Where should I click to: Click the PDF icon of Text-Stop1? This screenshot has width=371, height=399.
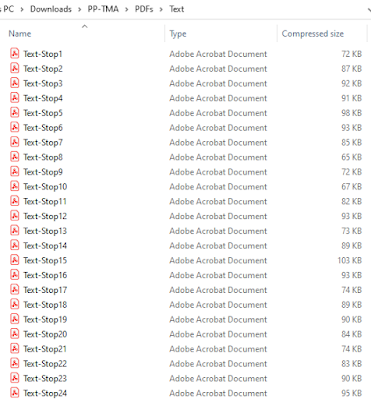[14, 53]
